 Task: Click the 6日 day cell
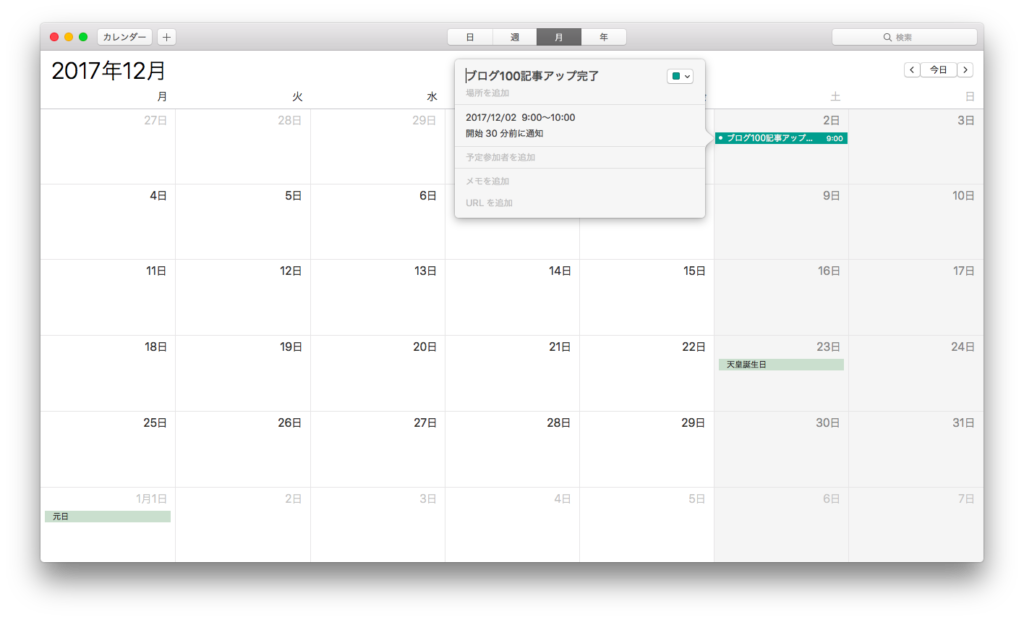click(x=377, y=222)
